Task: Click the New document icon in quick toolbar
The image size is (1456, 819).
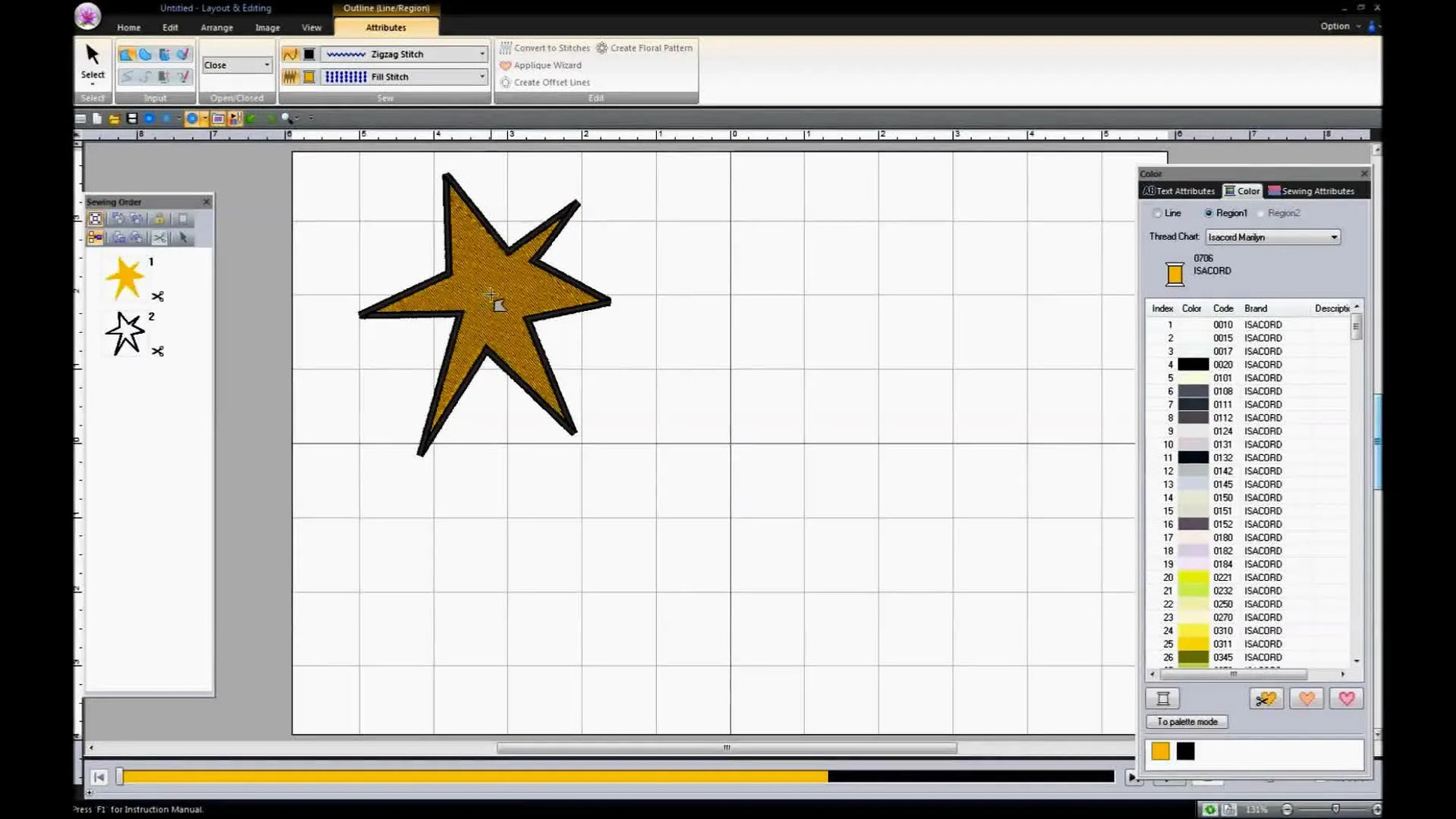Action: tap(97, 119)
